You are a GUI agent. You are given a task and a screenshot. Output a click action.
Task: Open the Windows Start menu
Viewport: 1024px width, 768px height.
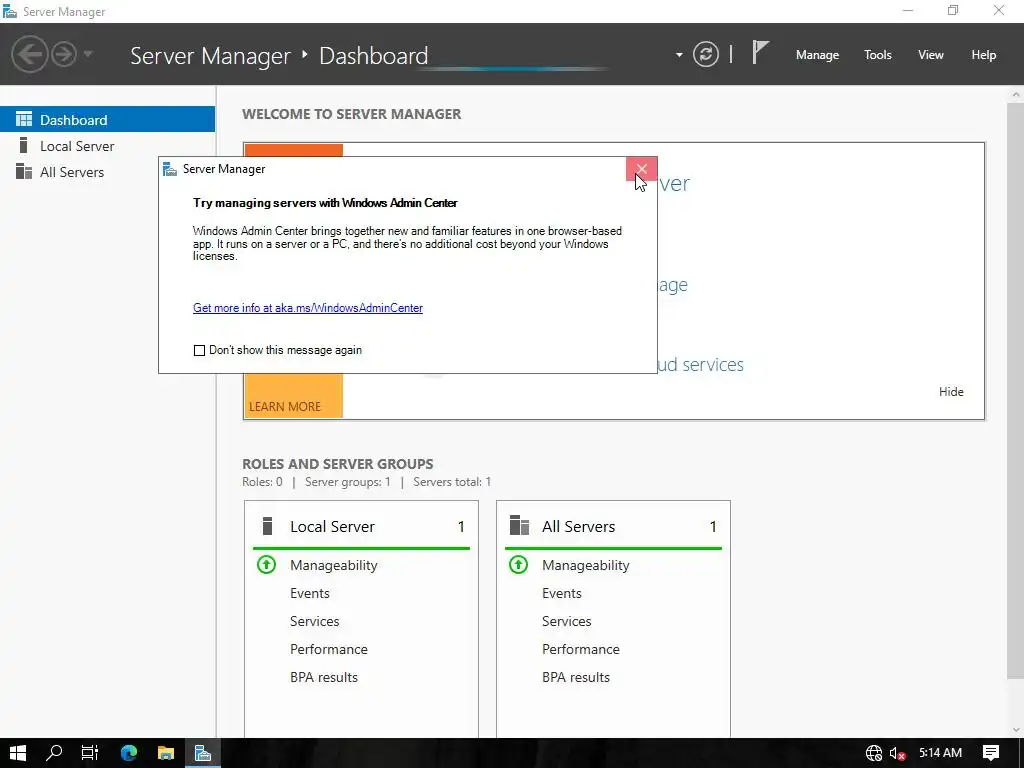18,753
